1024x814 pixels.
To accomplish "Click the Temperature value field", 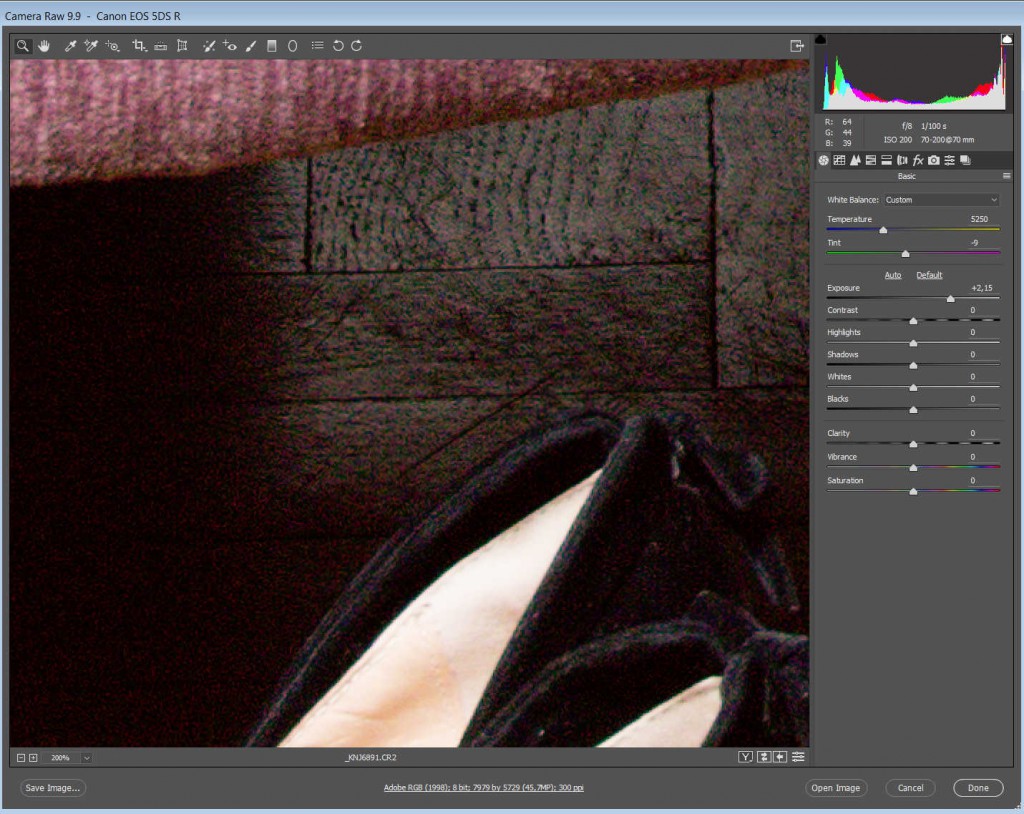I will (x=979, y=219).
